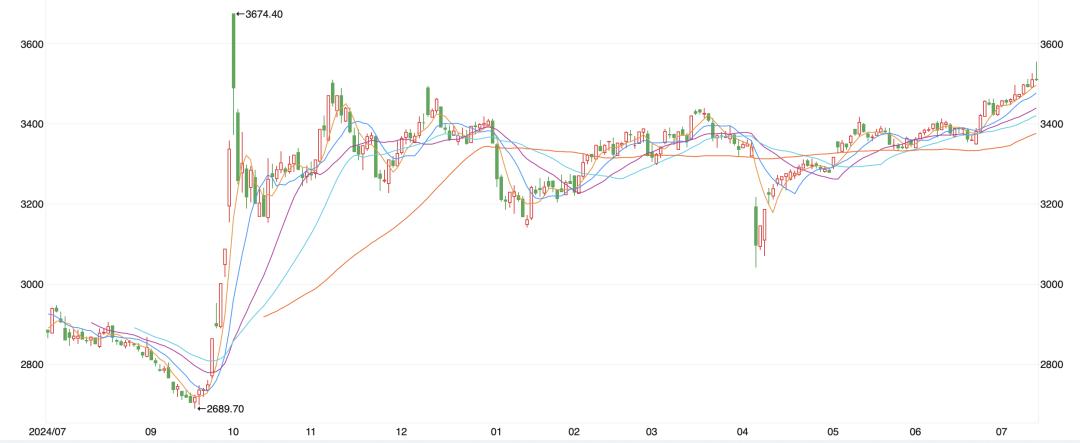Select the 06 month label on the time axis
Viewport: 1080px width, 443px height.
coord(915,432)
